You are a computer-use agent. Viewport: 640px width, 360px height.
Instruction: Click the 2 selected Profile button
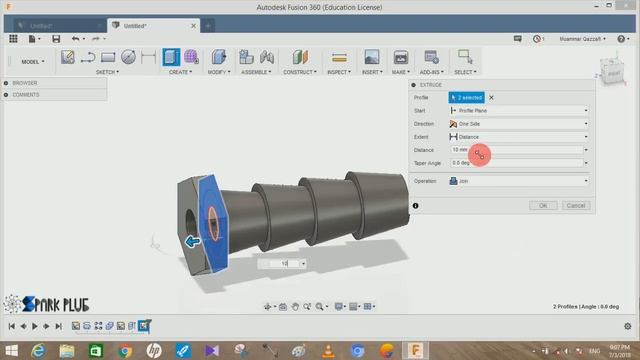(x=467, y=98)
